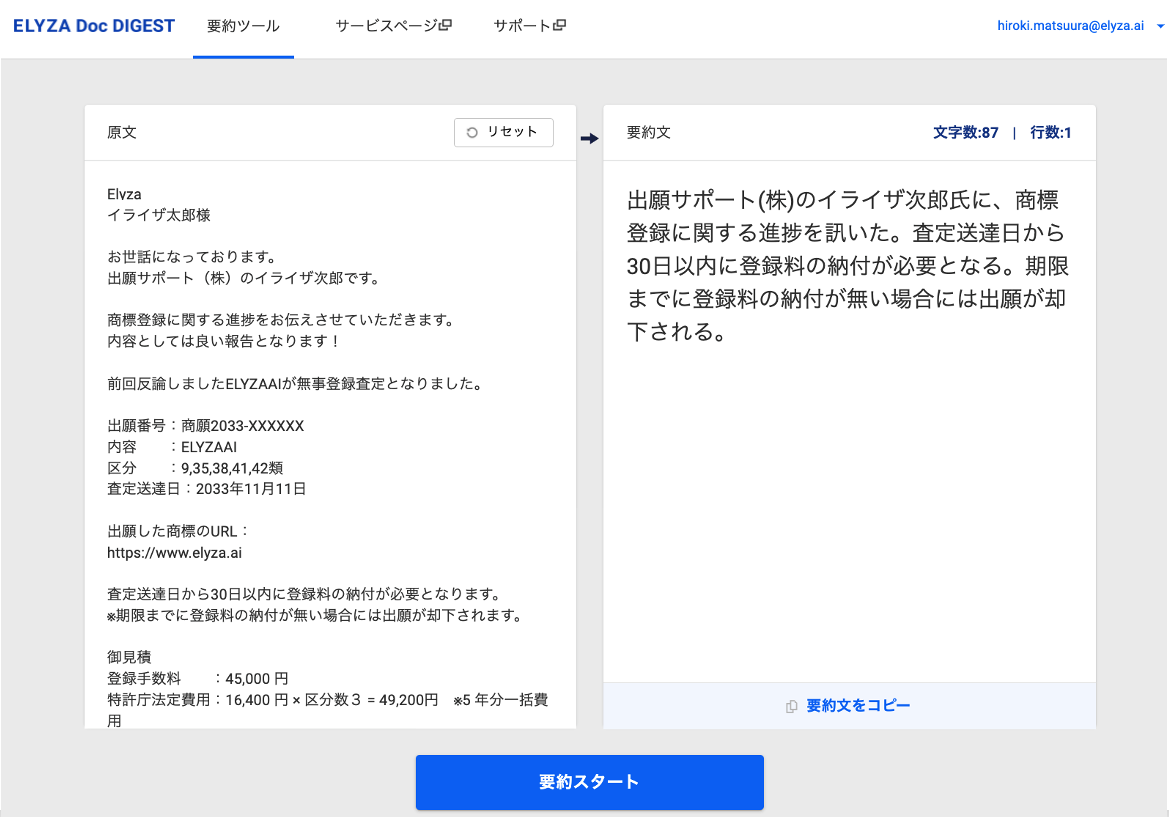Click the external-link icon beside サービスページ
Screen dimensions: 1169x817
click(445, 25)
